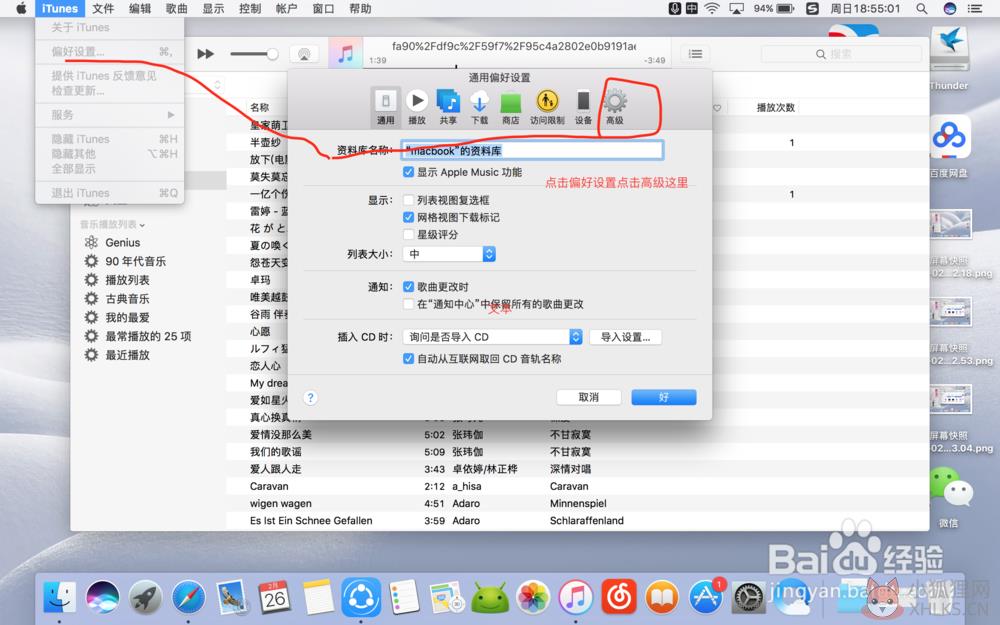Click the song playback progress bar
The width and height of the screenshot is (1000, 625).
pos(517,66)
